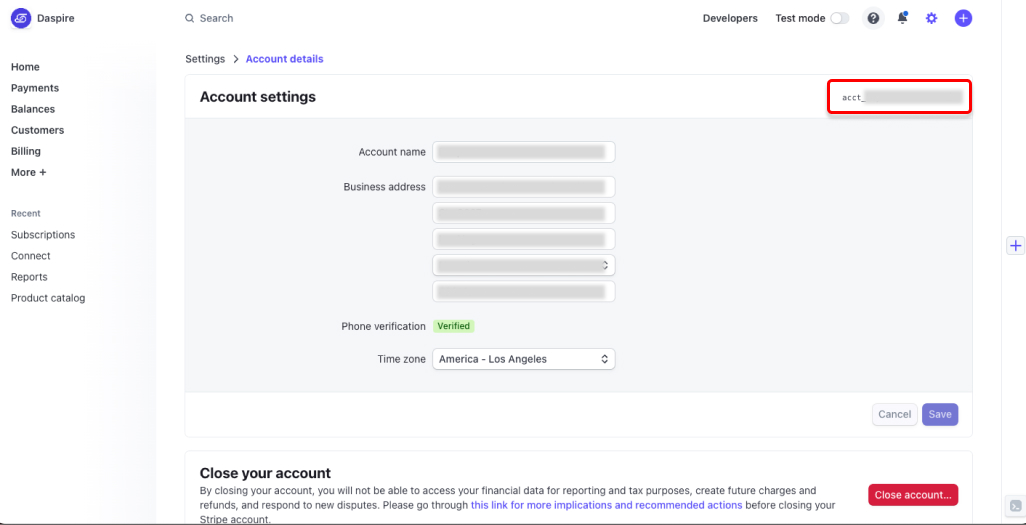1026x525 pixels.
Task: Click the Close account... button
Action: (x=913, y=495)
